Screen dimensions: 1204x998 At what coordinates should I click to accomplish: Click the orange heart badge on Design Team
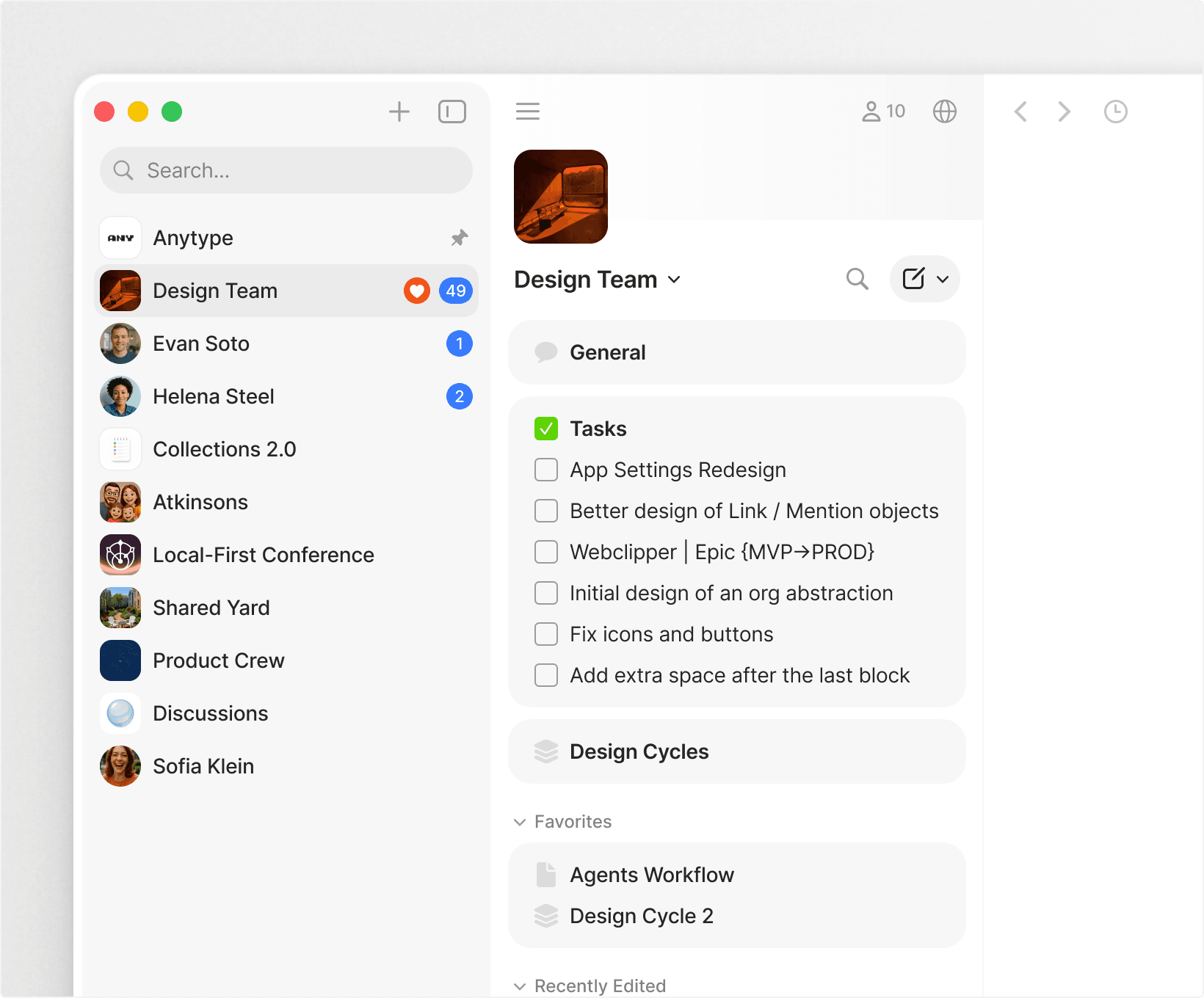[x=417, y=291]
